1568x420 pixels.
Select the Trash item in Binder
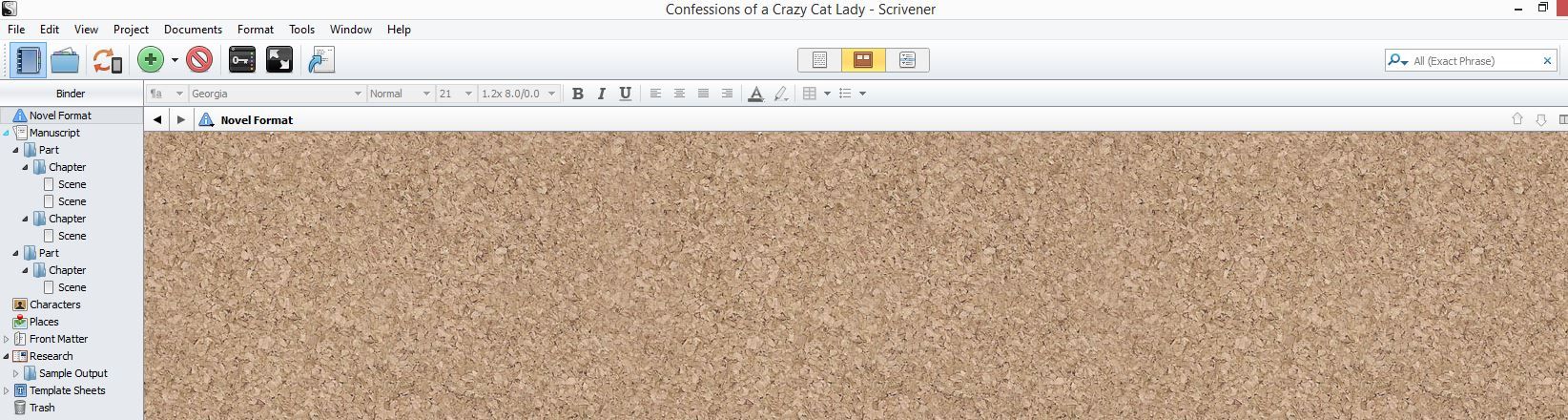(x=42, y=408)
